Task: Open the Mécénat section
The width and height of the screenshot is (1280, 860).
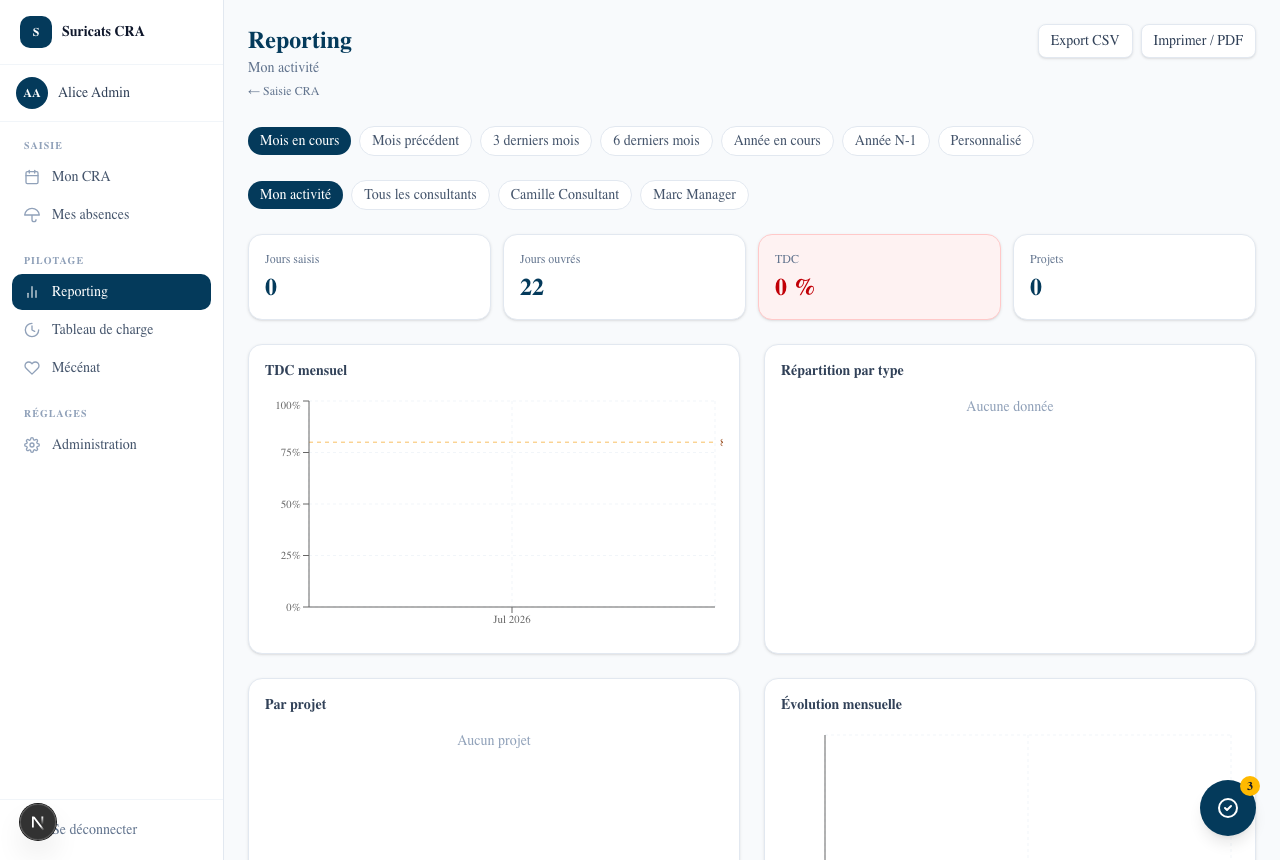Action: (111, 368)
